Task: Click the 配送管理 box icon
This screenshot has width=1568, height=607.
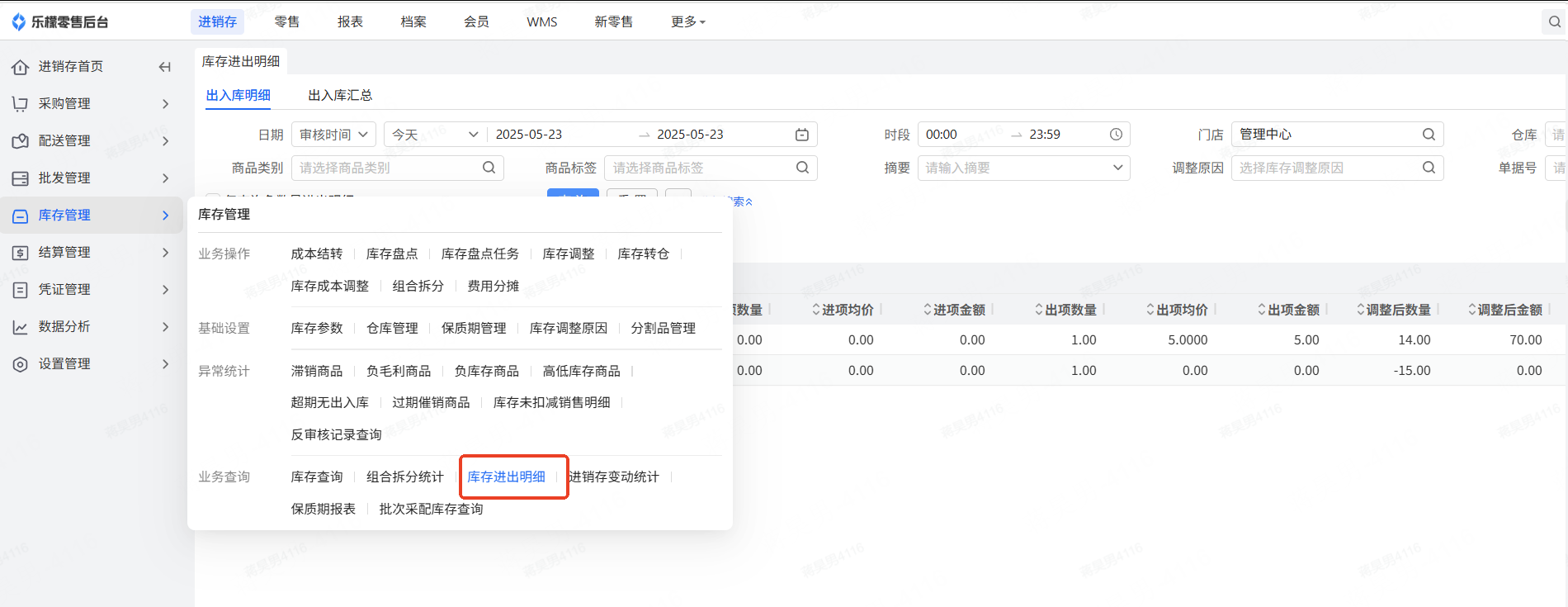Action: 21,141
